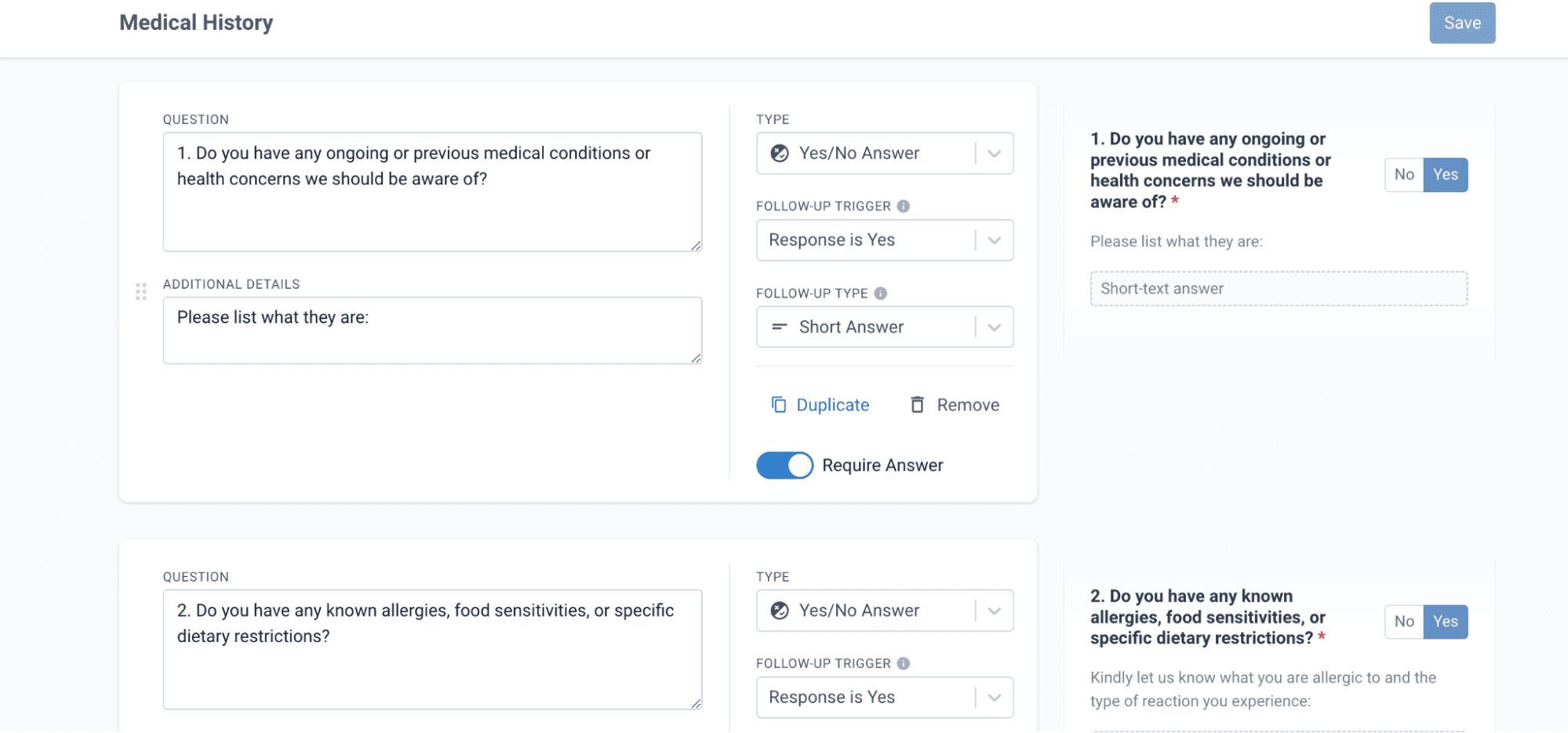This screenshot has height=733, width=1568.
Task: Open the Follow-Up Type Short Answer dropdown
Action: coord(885,327)
